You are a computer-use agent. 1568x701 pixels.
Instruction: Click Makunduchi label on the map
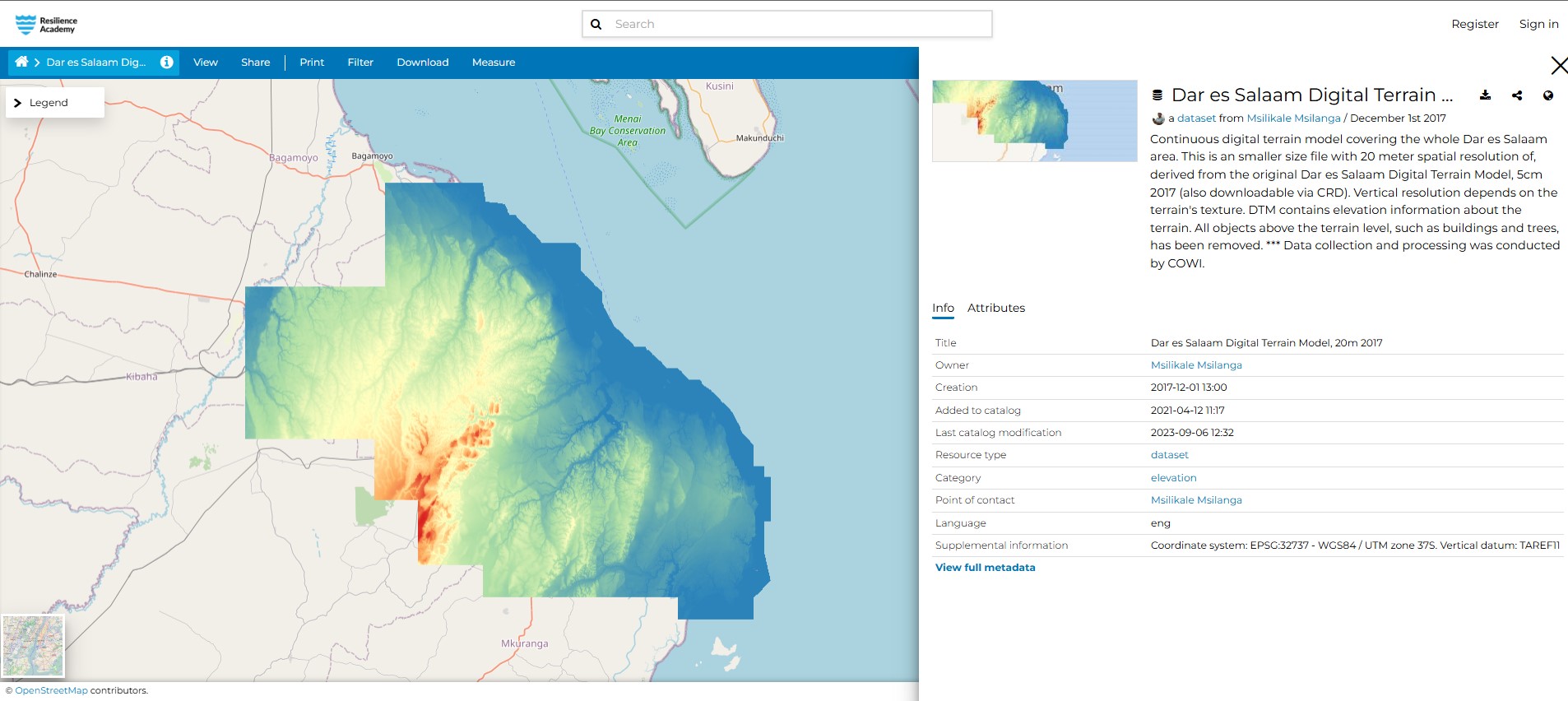tap(760, 138)
